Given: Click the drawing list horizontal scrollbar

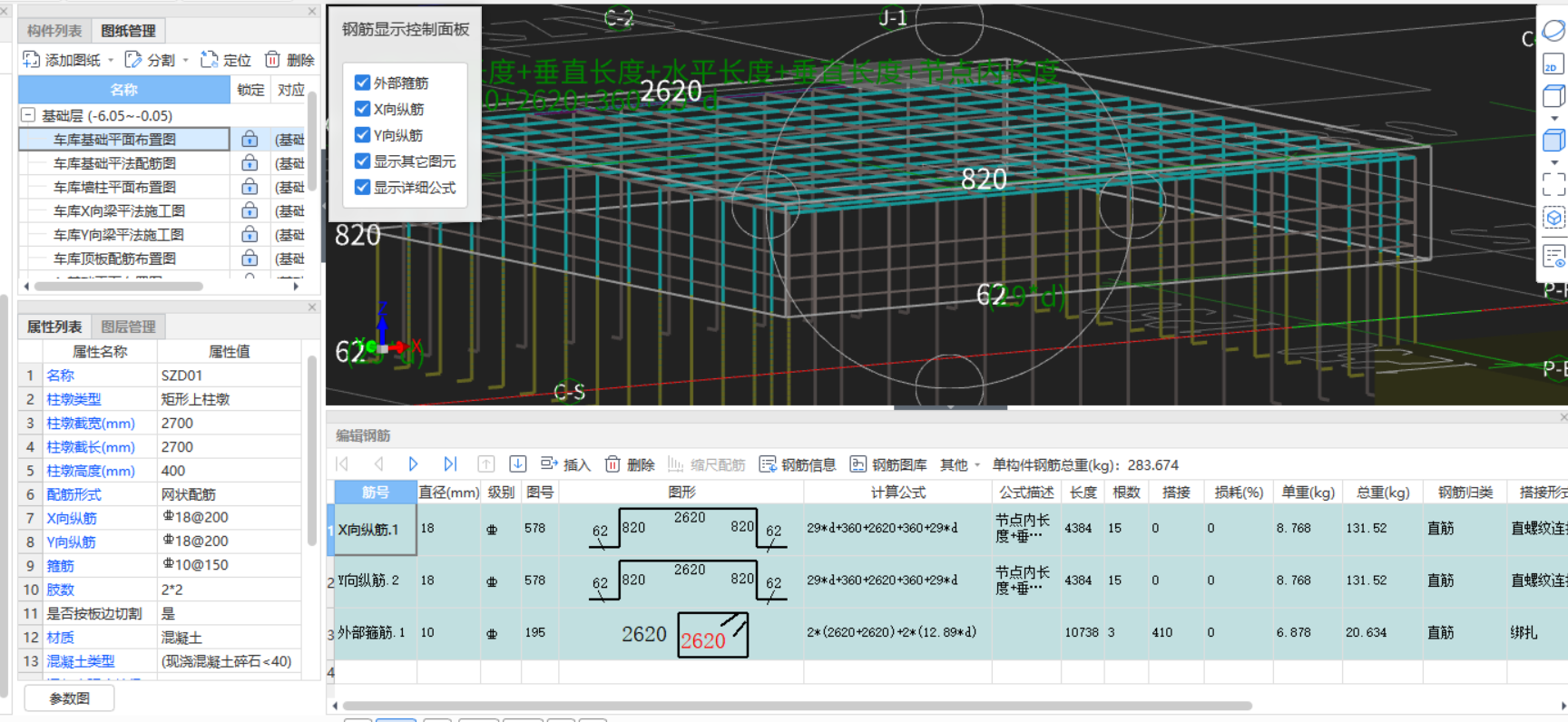Looking at the screenshot, I should [118, 286].
